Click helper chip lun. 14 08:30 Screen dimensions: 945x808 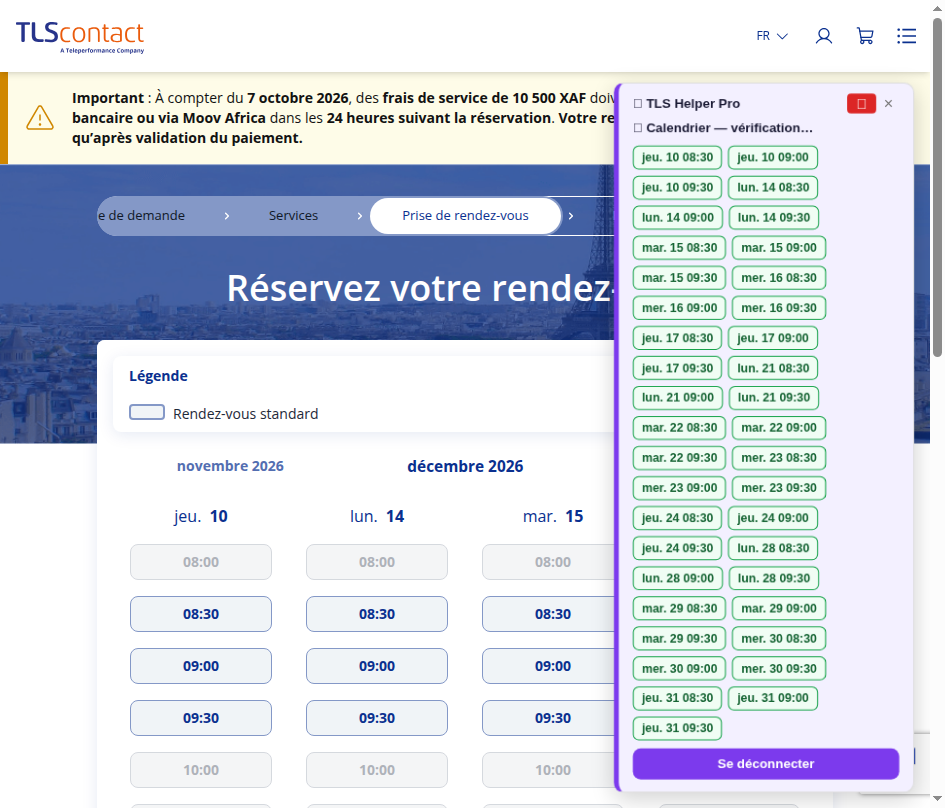pos(773,187)
